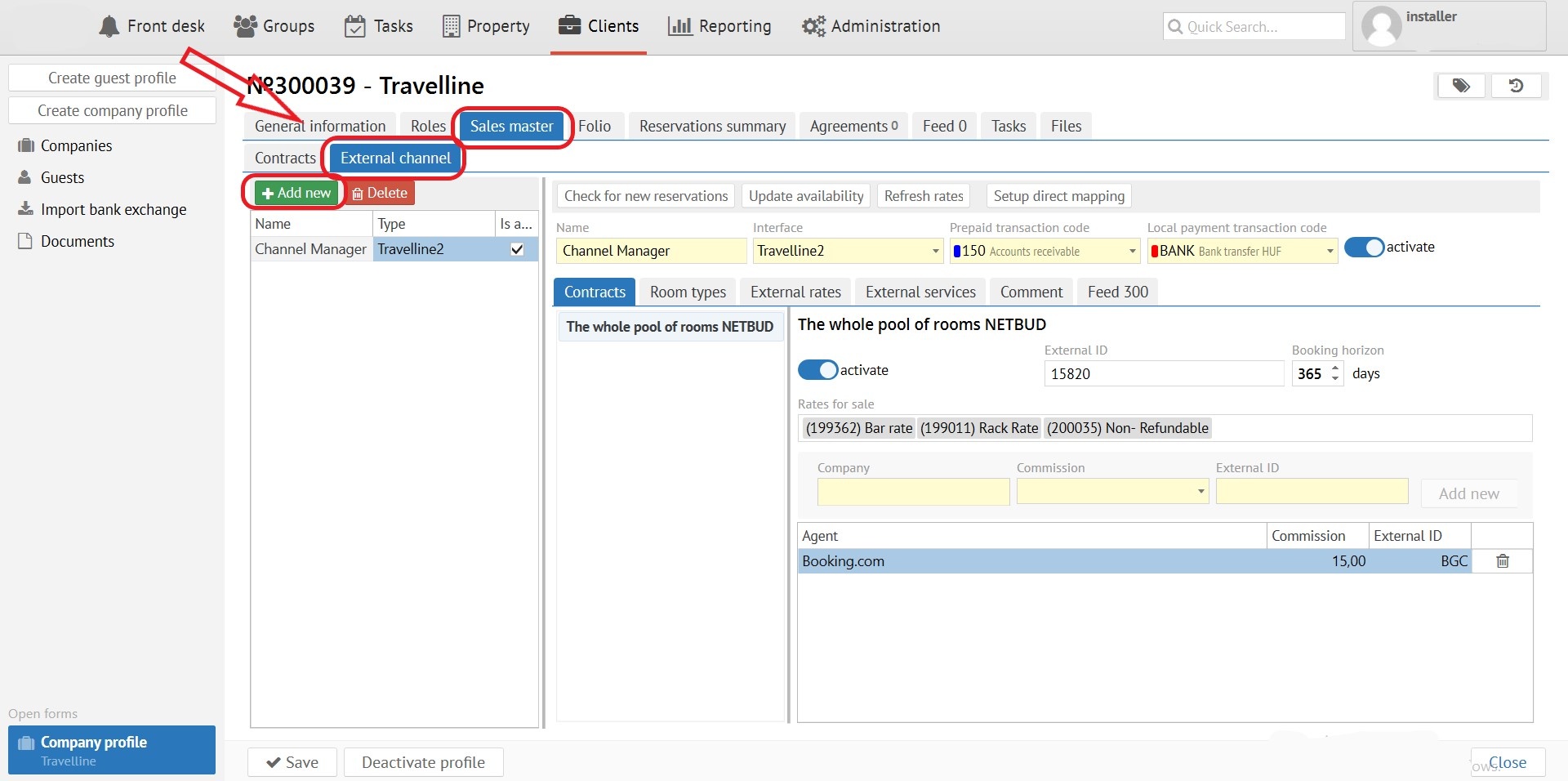The height and width of the screenshot is (781, 1568).
Task: Click the tags icon button
Action: click(x=1461, y=86)
